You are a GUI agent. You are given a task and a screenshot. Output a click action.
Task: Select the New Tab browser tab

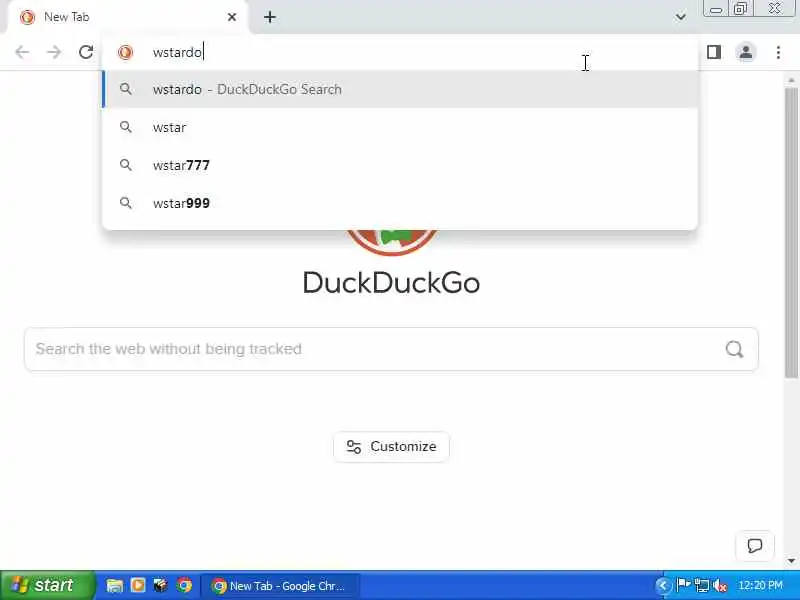[x=127, y=17]
